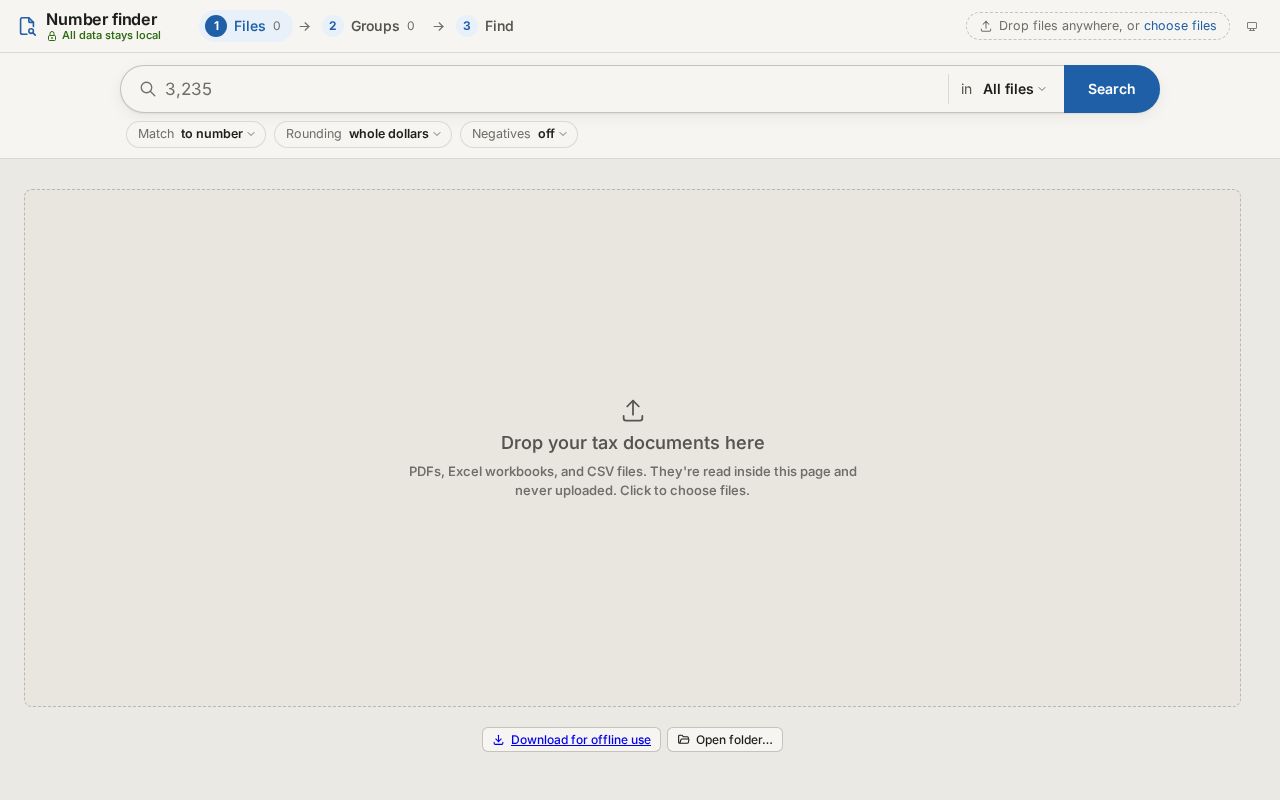Screen dimensions: 1280x800
Task: Click the download icon beside offline use
Action: tap(498, 740)
